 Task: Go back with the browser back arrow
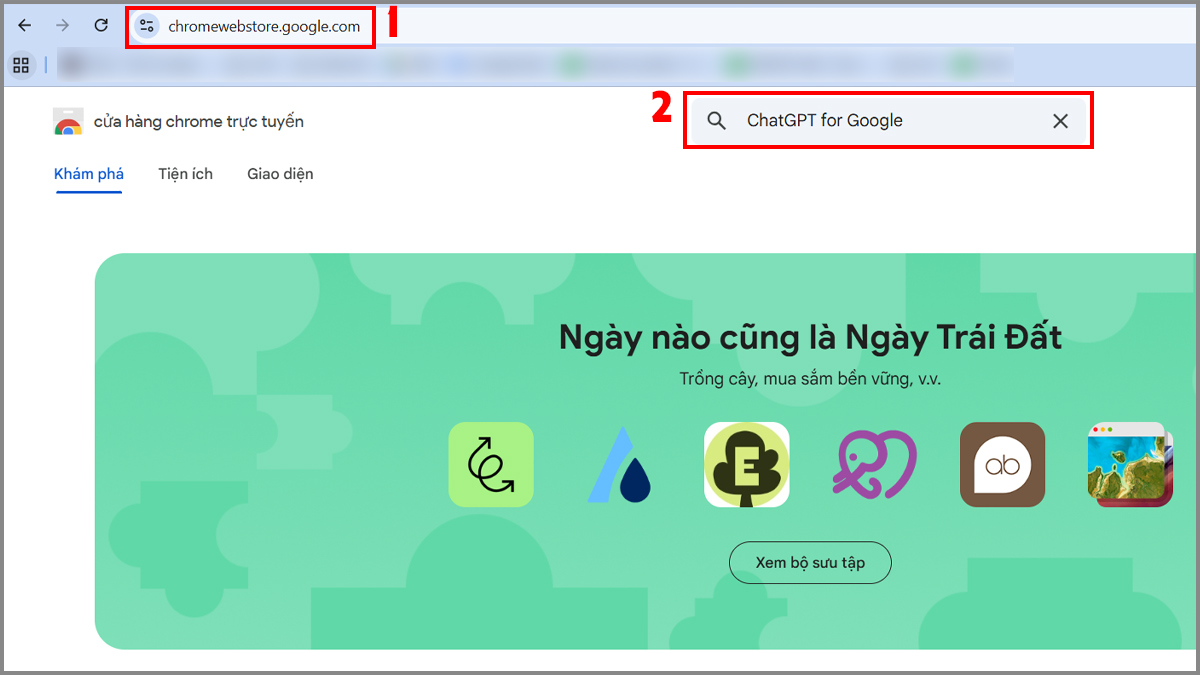[25, 26]
